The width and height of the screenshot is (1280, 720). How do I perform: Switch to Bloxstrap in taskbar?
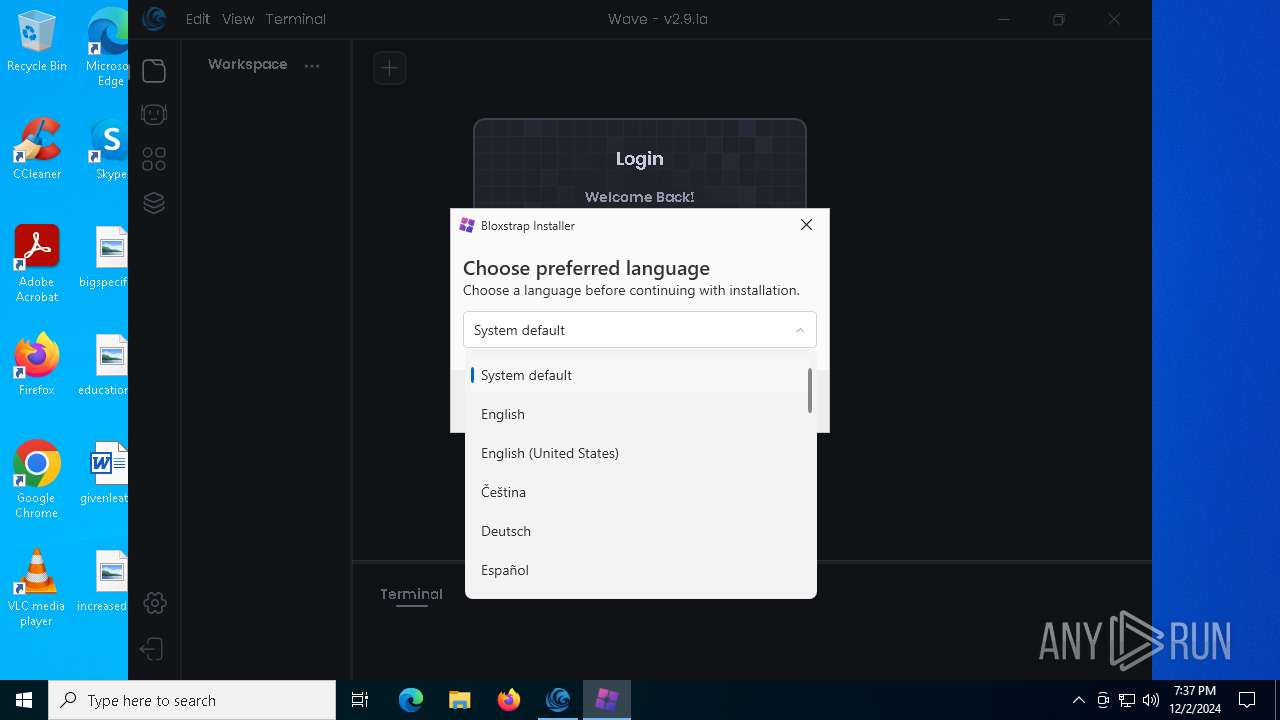click(x=607, y=700)
